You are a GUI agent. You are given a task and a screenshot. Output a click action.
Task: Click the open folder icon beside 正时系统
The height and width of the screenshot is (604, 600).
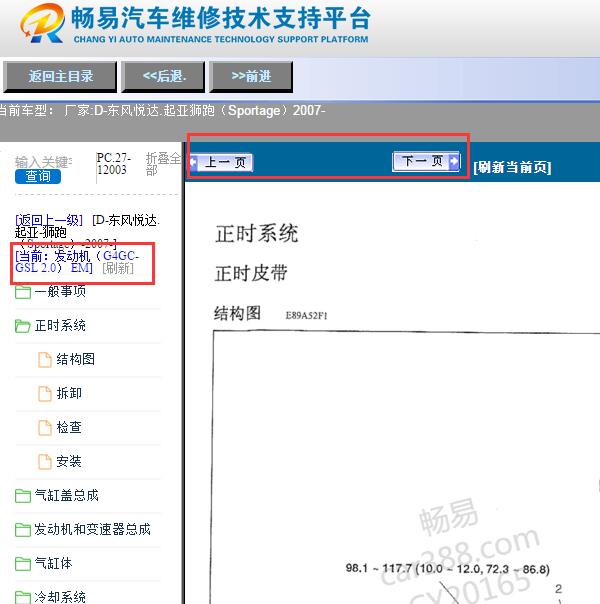point(23,326)
